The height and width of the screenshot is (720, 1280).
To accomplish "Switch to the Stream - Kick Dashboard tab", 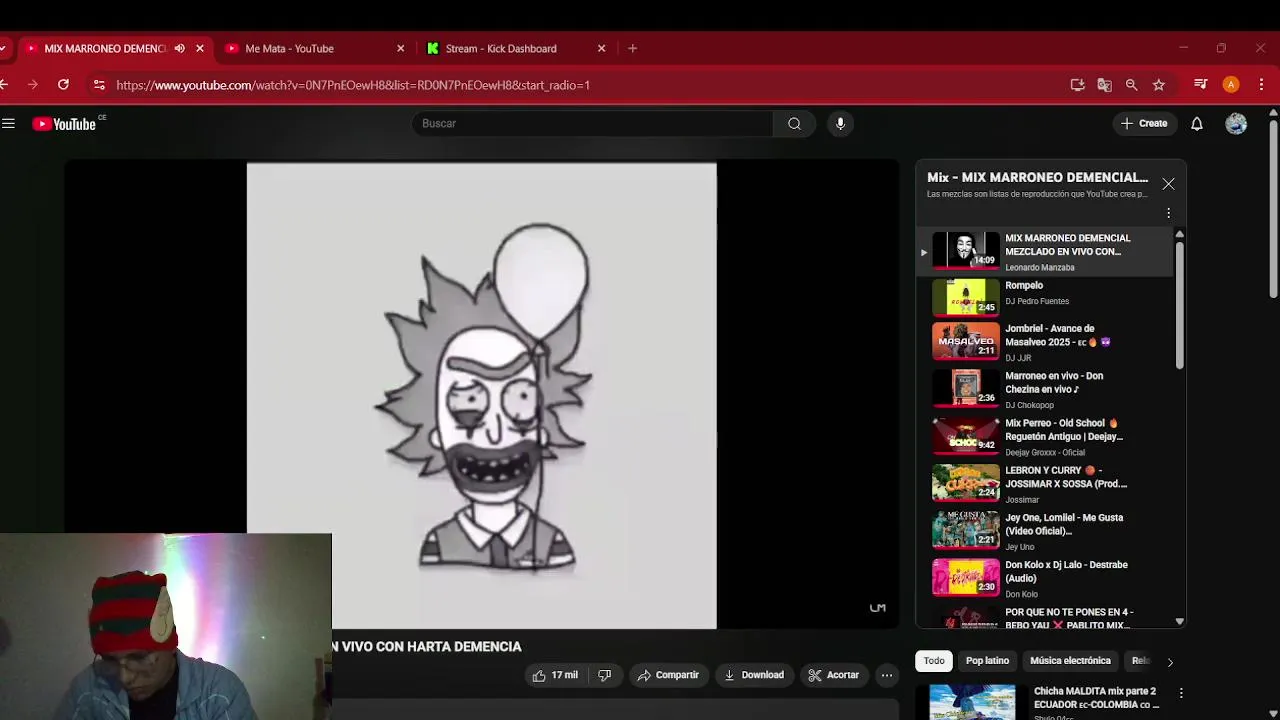I will 514,48.
